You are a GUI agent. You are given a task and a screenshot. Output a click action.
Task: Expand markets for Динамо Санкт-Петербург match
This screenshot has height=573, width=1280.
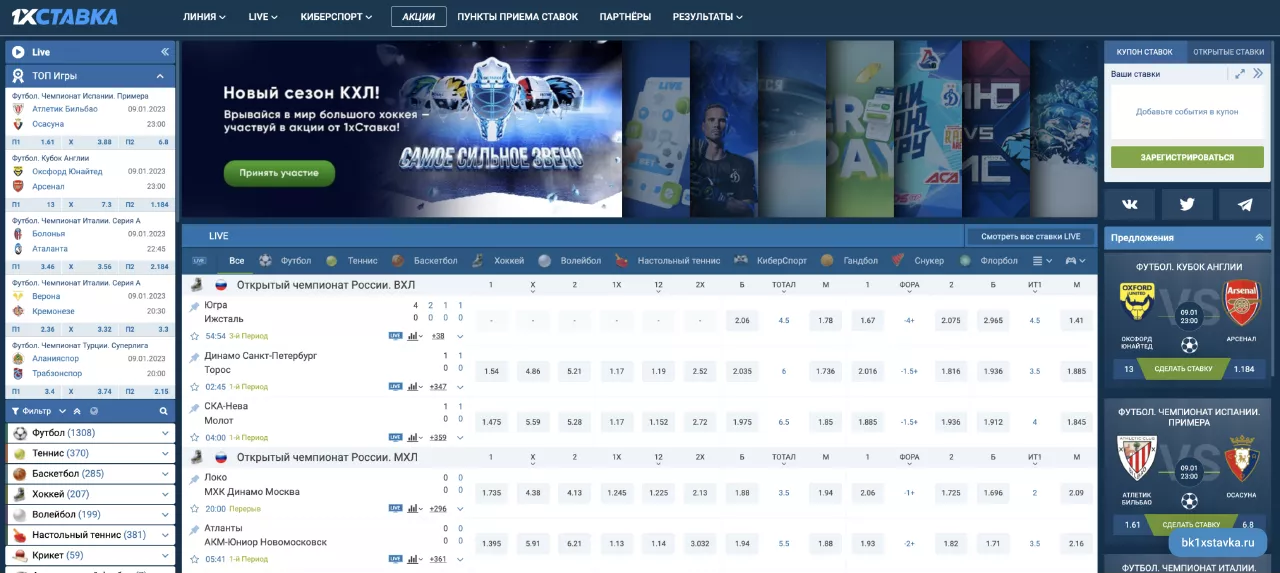(x=460, y=387)
